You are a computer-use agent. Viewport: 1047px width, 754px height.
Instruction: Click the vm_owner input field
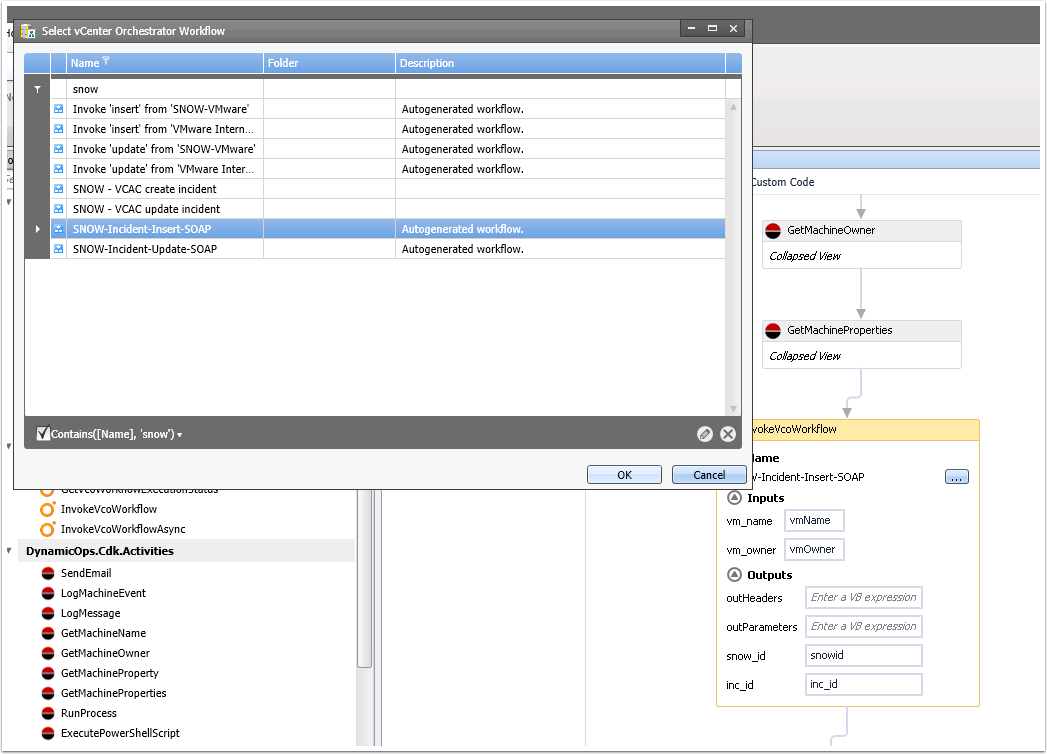tap(814, 550)
